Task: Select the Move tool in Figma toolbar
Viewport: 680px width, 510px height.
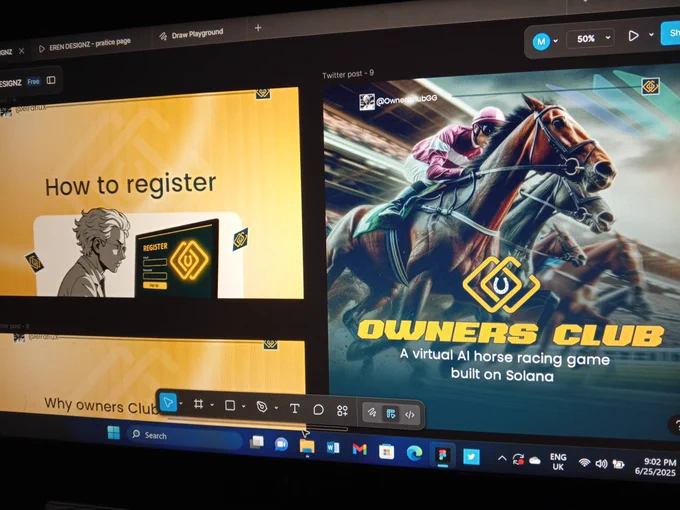Action: tap(168, 403)
